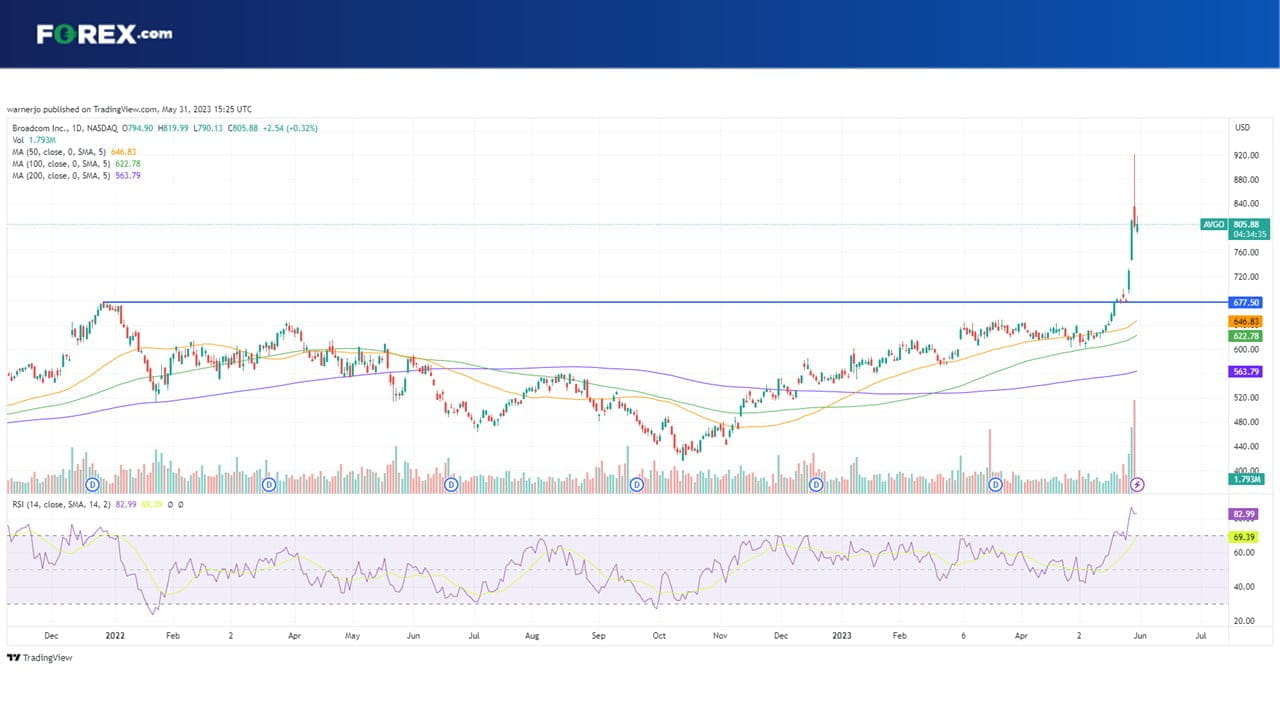The width and height of the screenshot is (1280, 720).
Task: Click the 880.00 price axis tick
Action: 1246,180
